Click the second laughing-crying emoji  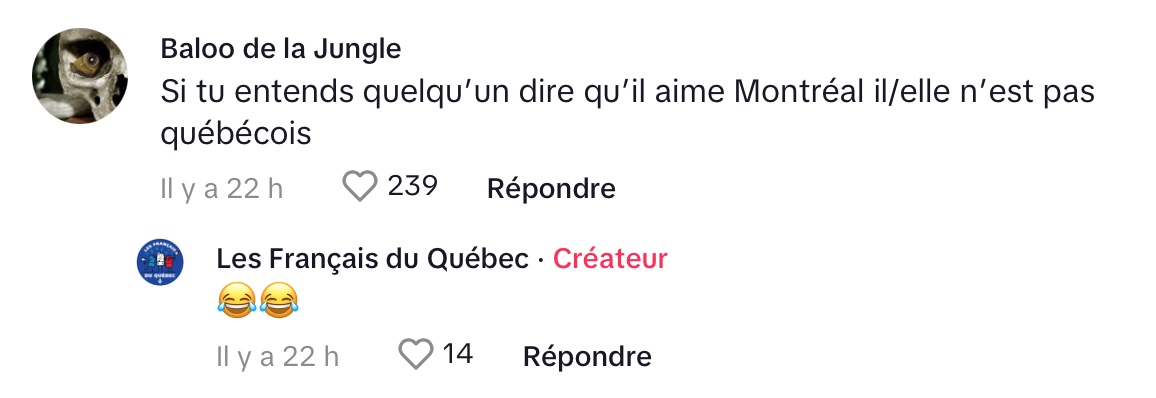(279, 302)
